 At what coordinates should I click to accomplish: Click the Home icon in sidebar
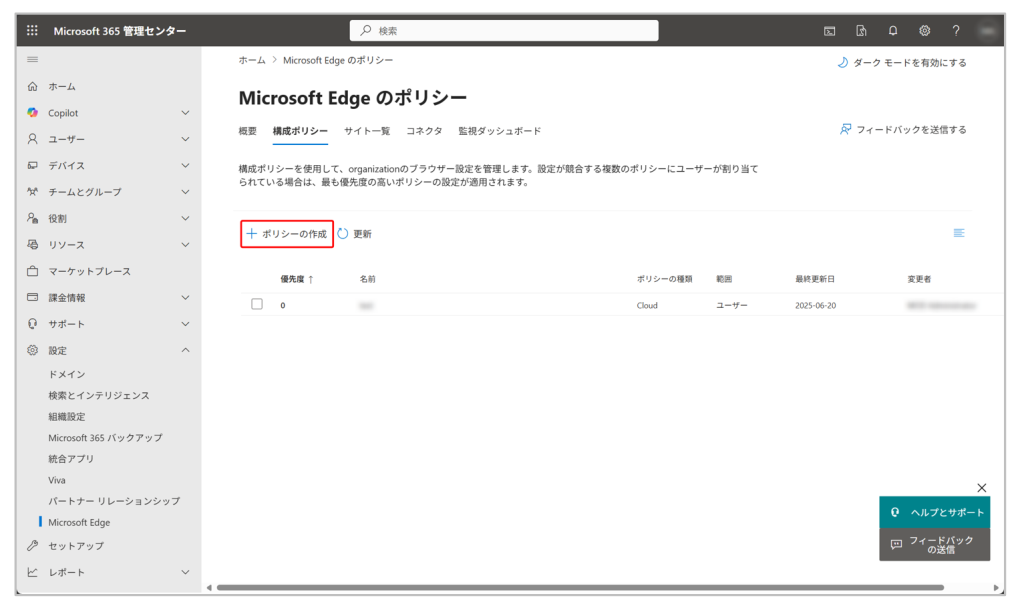pyautogui.click(x=33, y=86)
